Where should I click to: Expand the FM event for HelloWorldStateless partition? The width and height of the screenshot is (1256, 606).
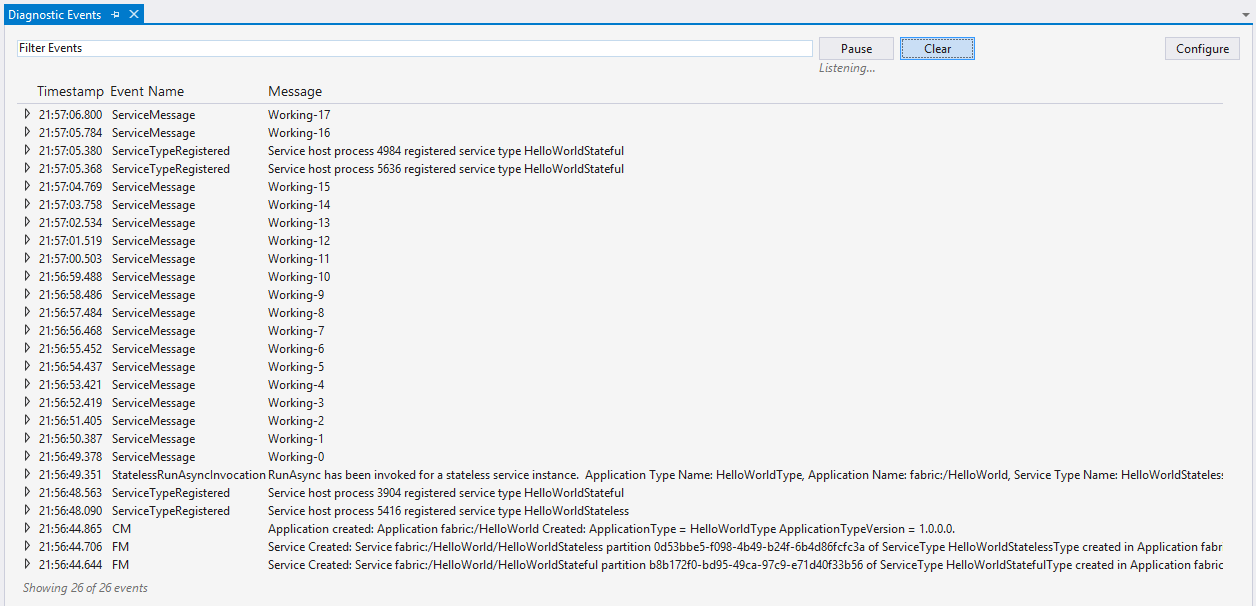[27, 546]
